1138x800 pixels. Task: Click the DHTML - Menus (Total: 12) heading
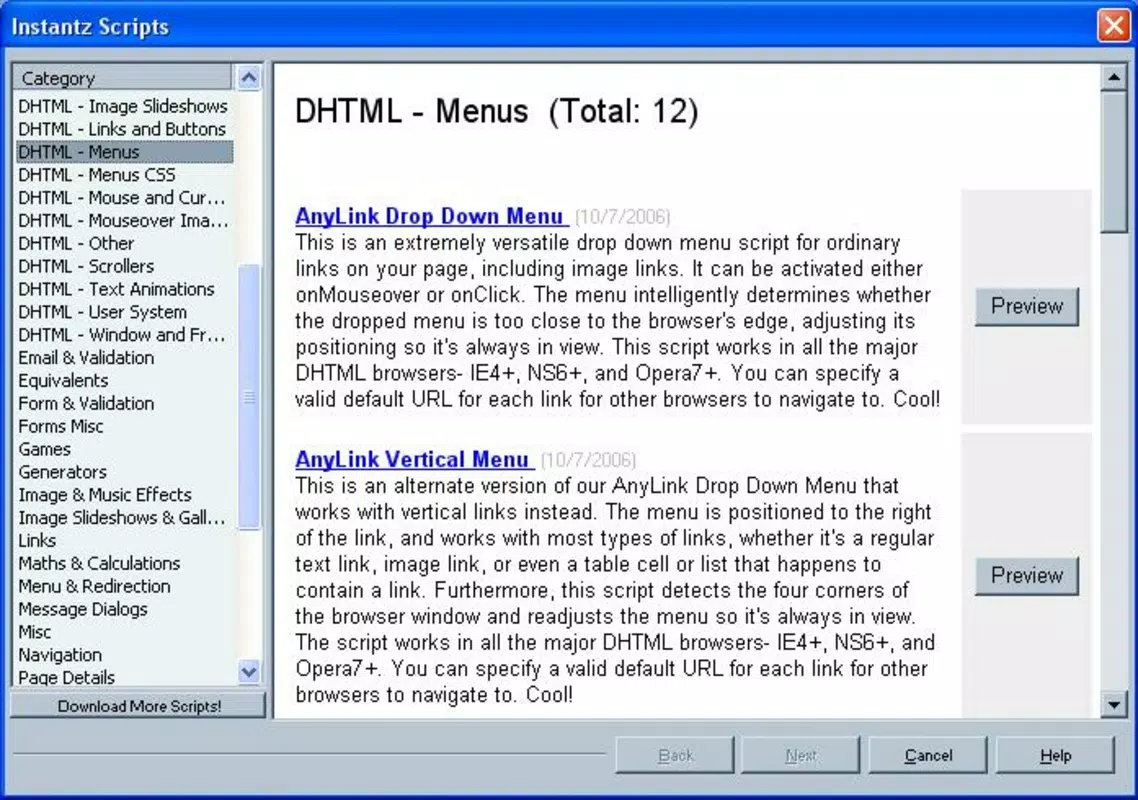click(x=496, y=112)
